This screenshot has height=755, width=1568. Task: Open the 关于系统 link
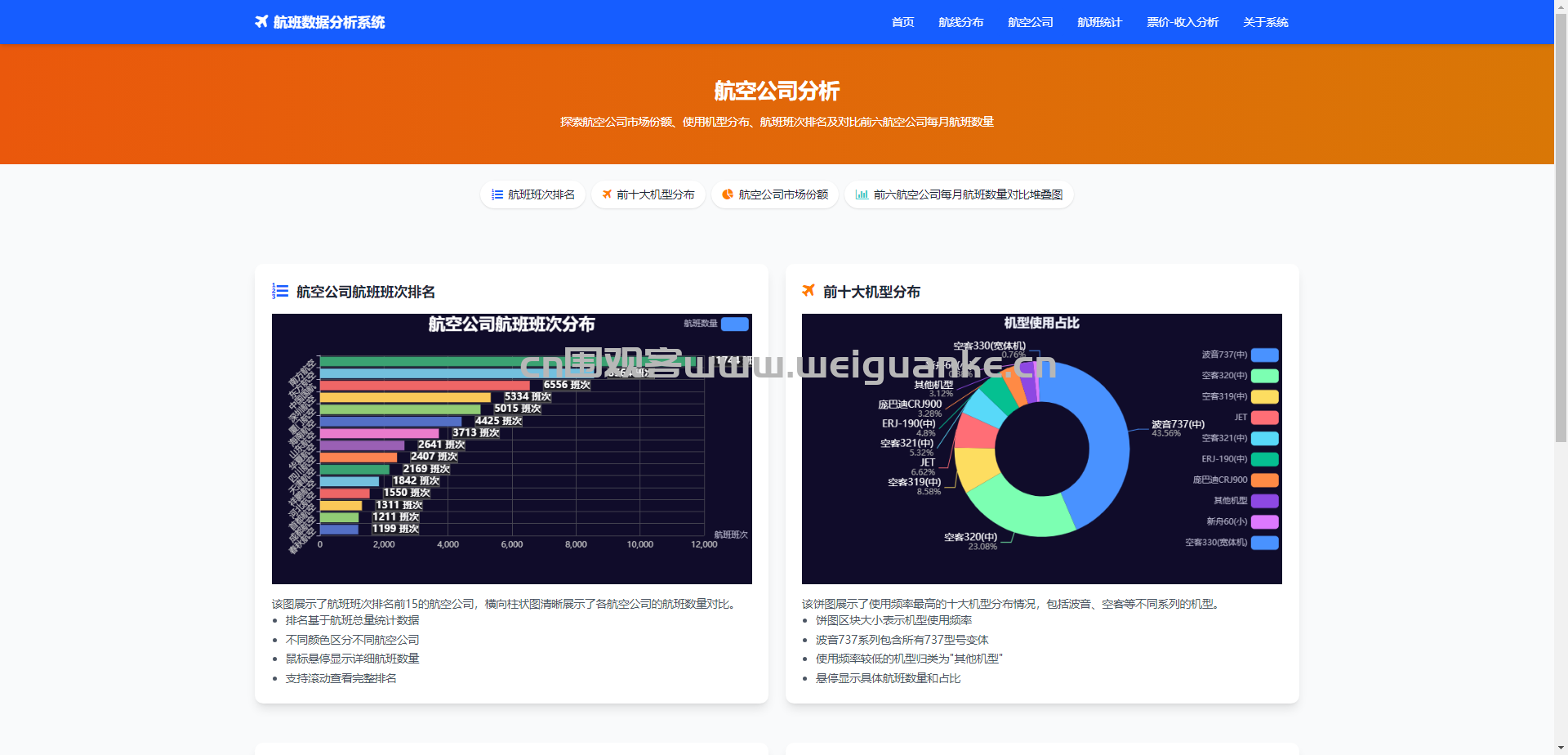(1265, 22)
